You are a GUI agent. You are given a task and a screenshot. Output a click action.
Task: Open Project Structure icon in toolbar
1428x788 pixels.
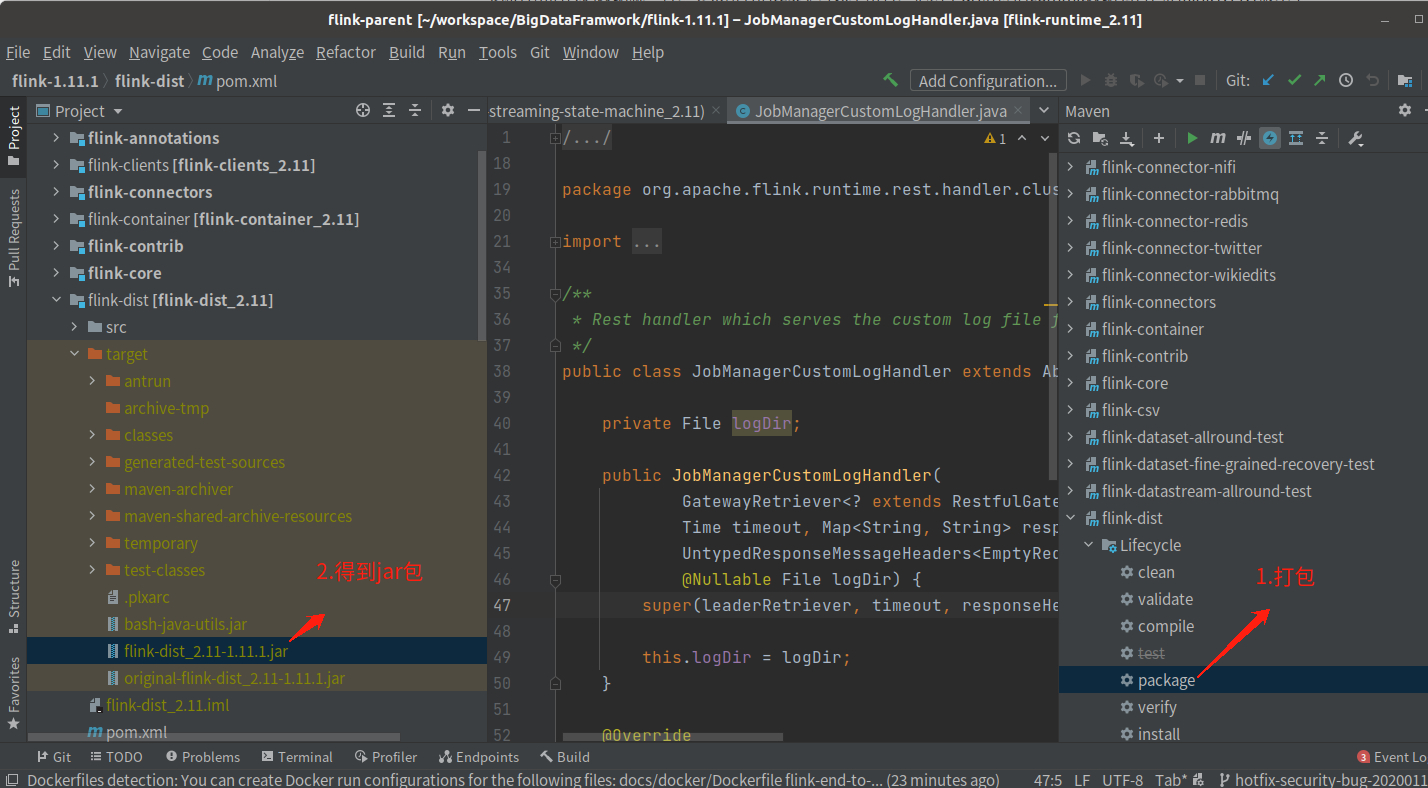coord(1405,80)
